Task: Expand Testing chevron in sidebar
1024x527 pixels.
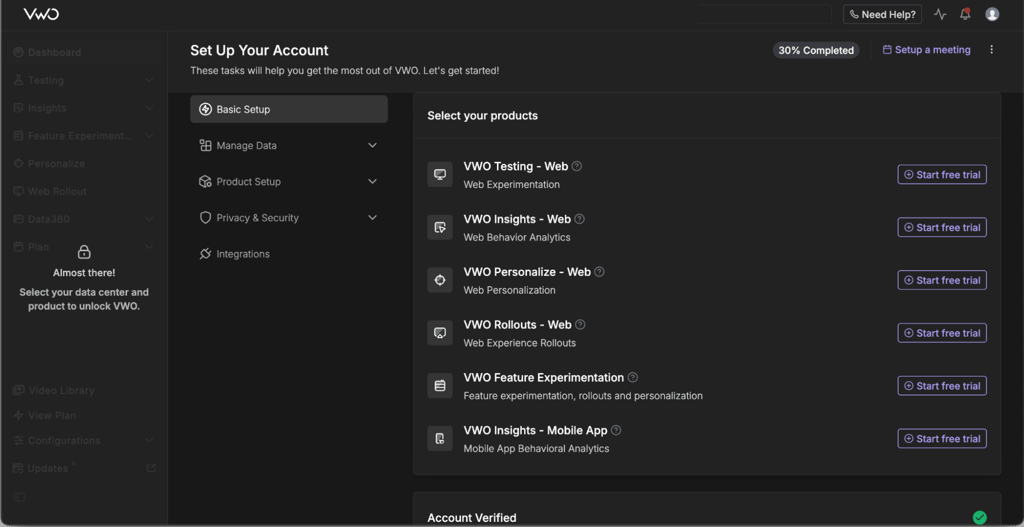Action: tap(149, 80)
